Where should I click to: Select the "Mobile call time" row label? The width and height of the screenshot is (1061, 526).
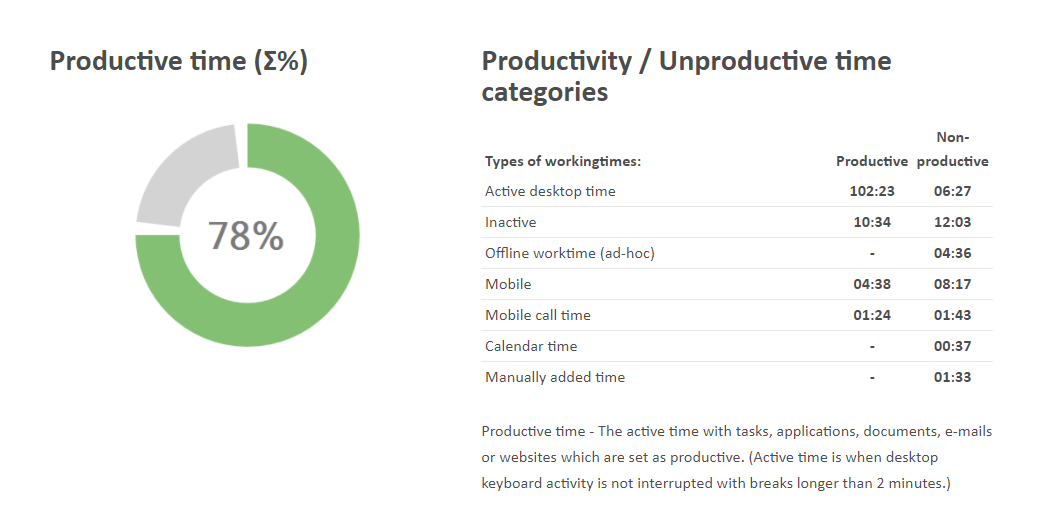[x=538, y=315]
